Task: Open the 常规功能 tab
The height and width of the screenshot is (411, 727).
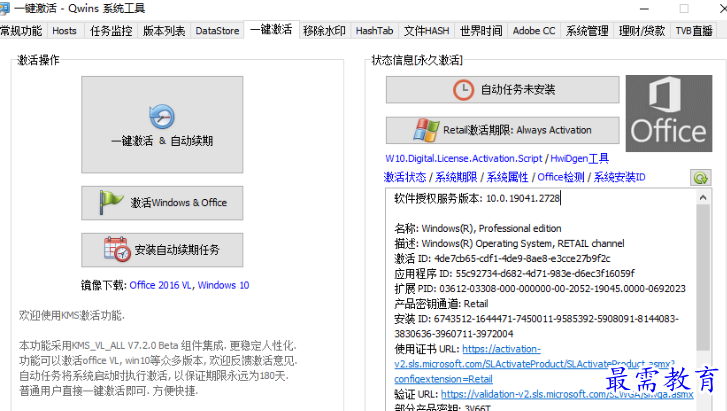Action: click(x=21, y=31)
